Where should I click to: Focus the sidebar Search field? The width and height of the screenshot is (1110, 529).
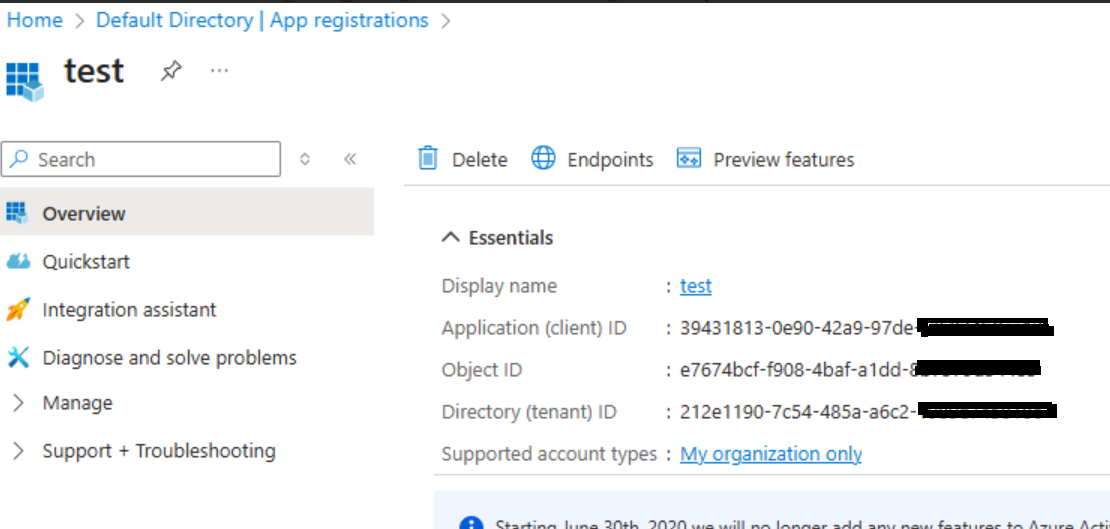click(x=141, y=159)
